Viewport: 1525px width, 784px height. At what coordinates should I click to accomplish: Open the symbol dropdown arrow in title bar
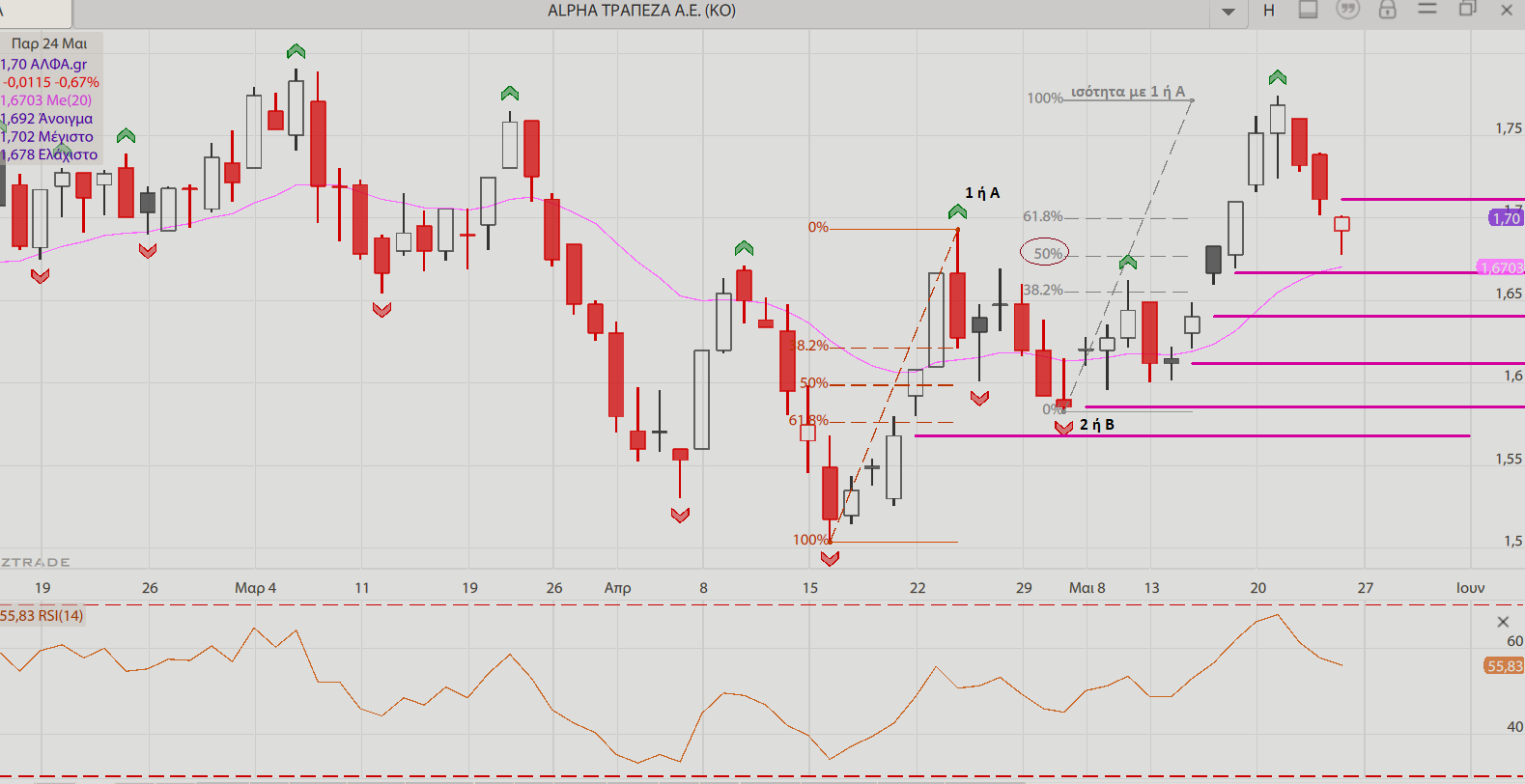[1228, 12]
